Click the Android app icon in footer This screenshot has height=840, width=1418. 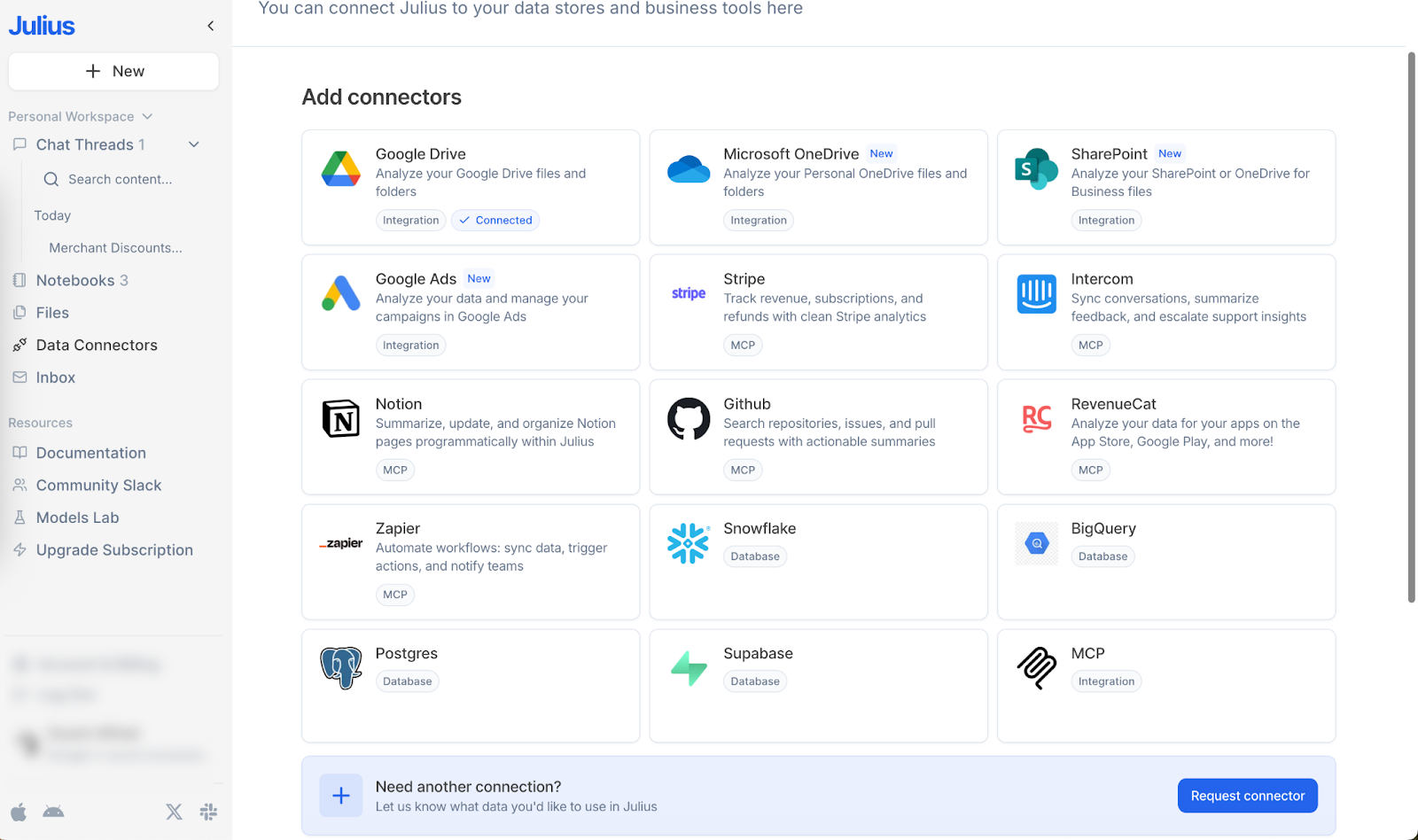click(x=53, y=812)
